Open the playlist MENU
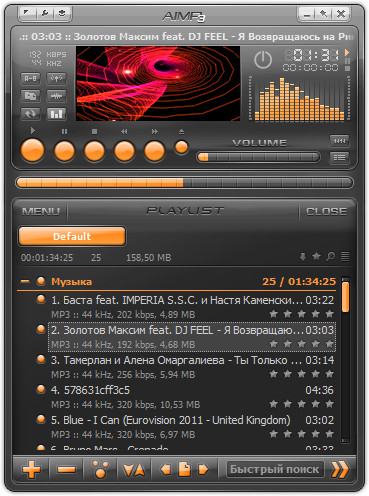 coord(41,211)
